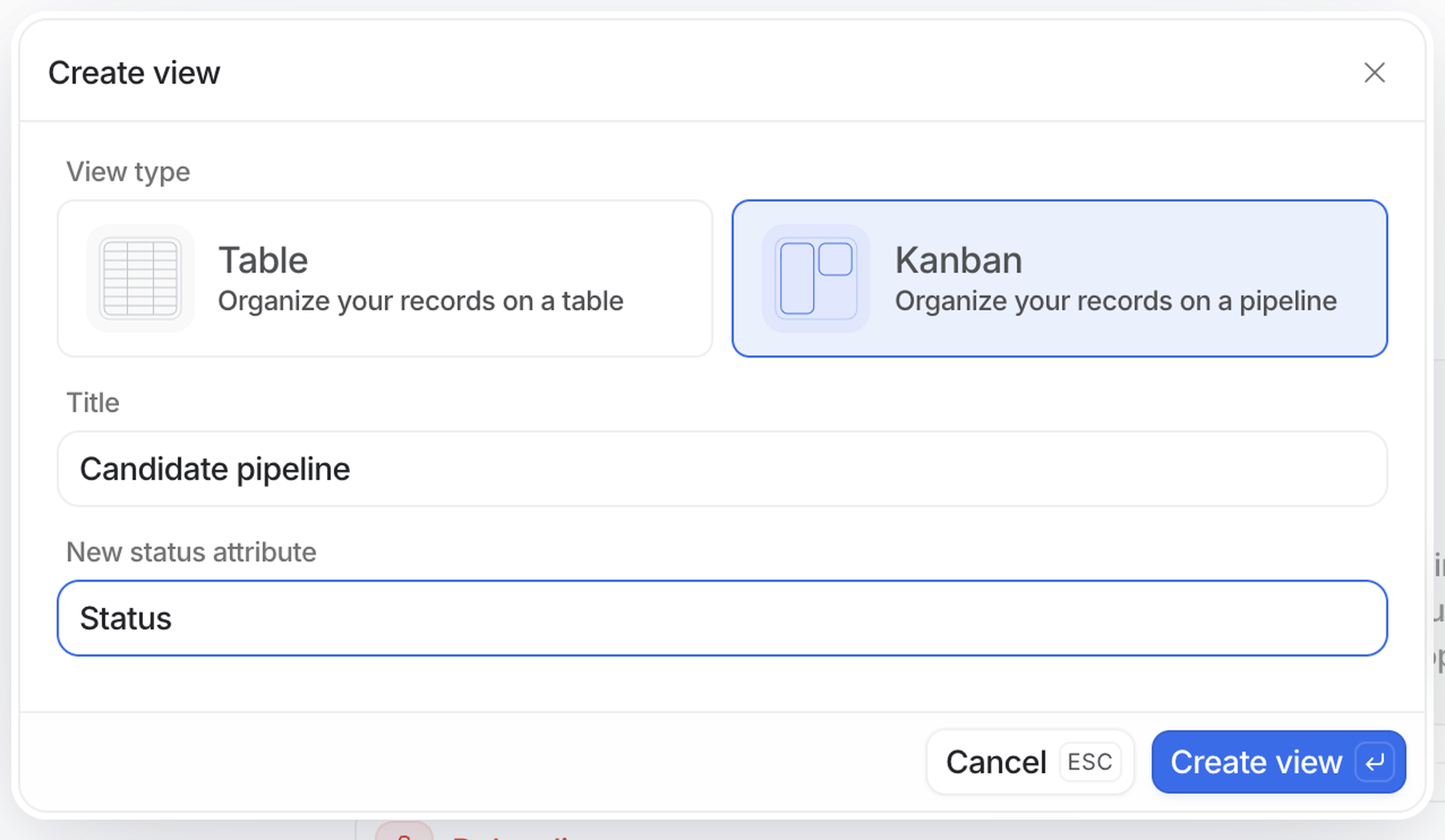Click the Enter key icon on Create view

point(1375,762)
